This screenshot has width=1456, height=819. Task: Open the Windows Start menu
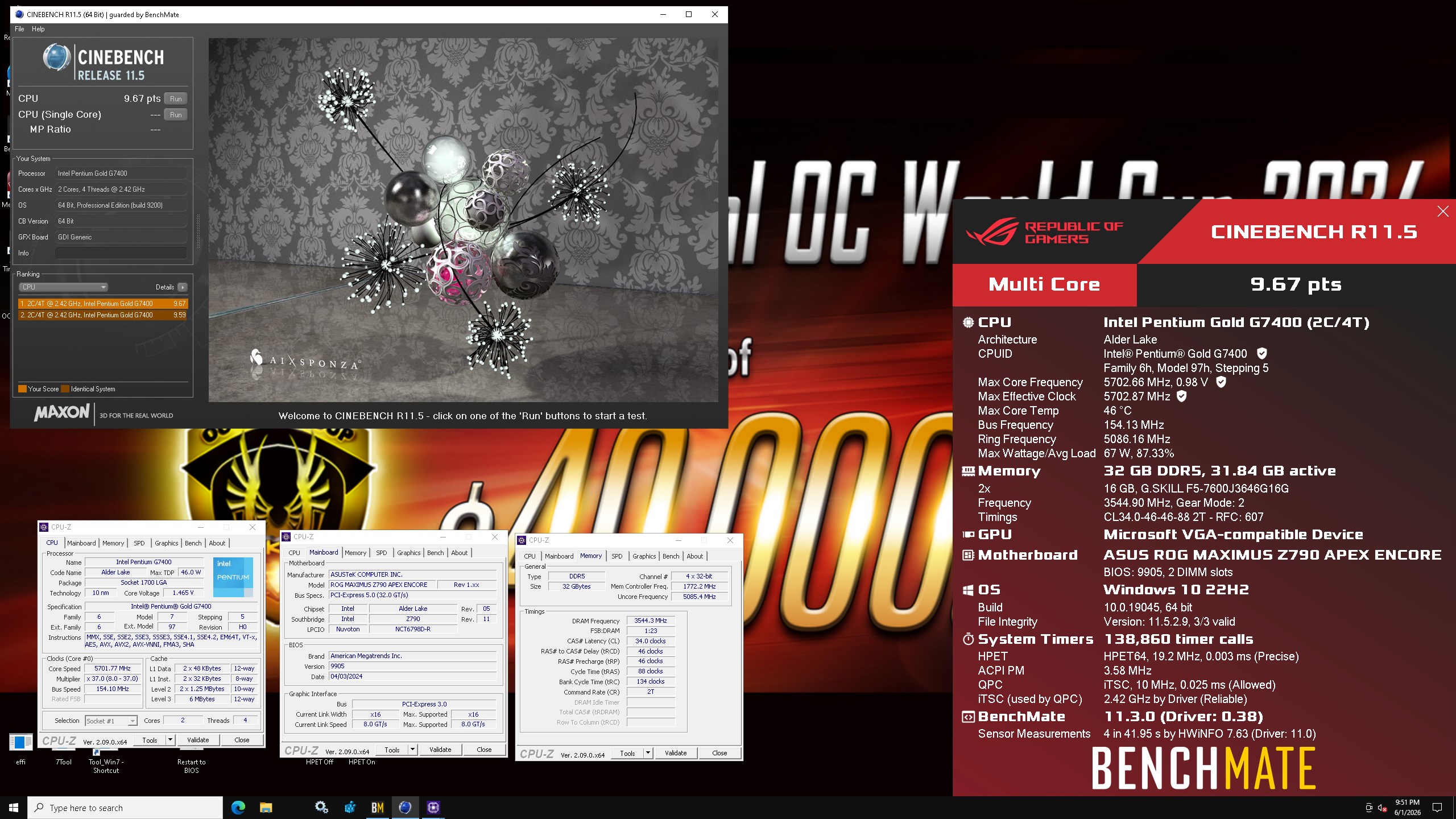14,807
